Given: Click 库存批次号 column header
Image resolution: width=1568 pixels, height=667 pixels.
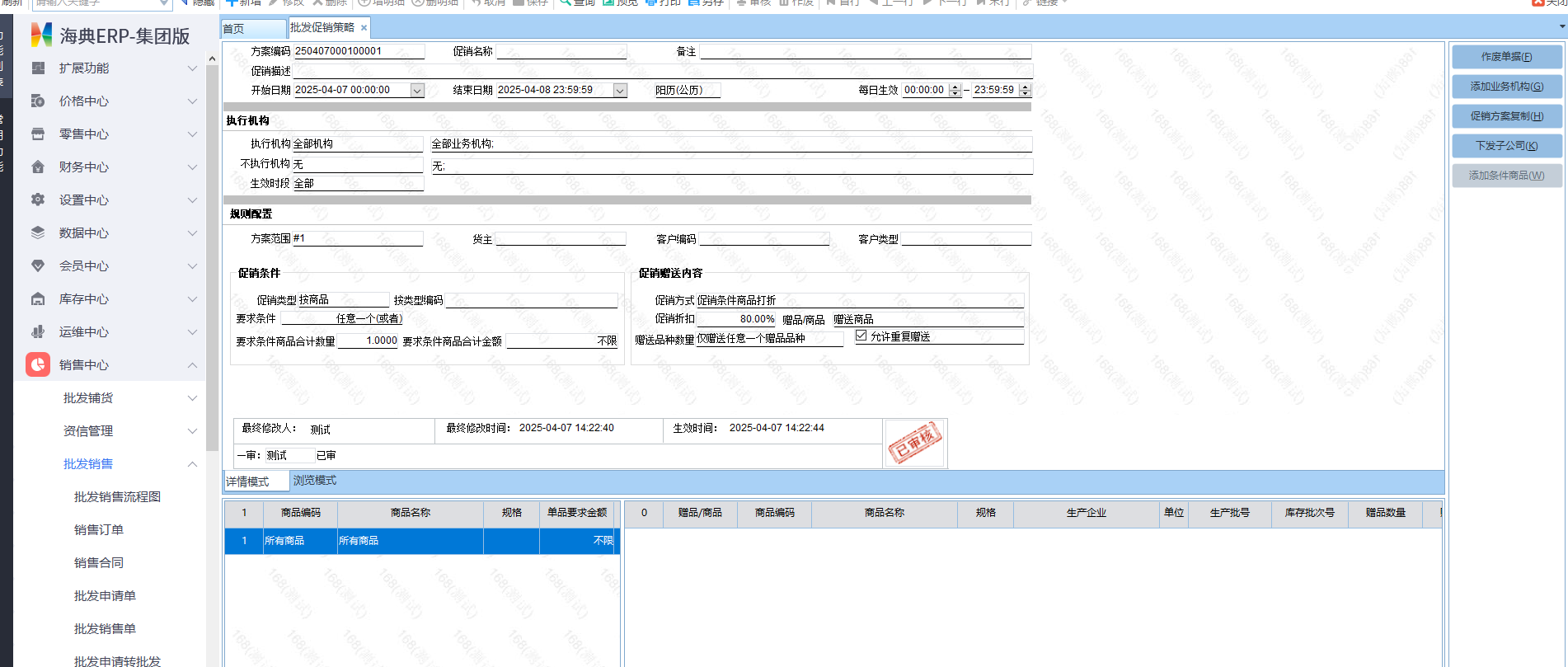Looking at the screenshot, I should click(x=1309, y=513).
